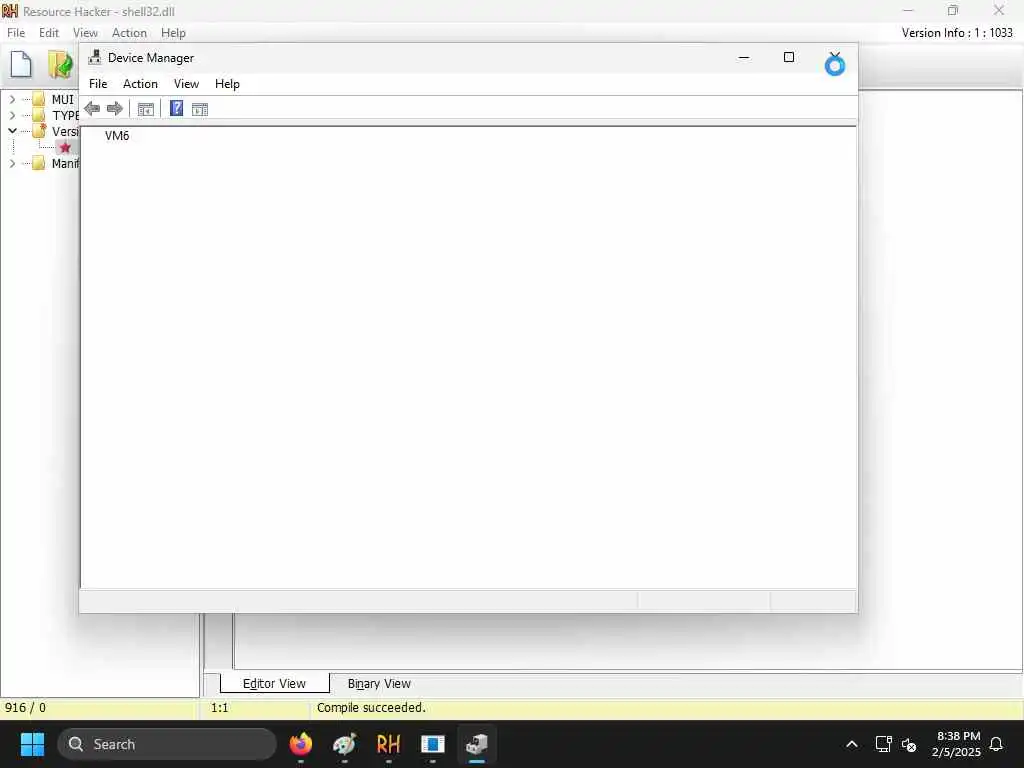Image resolution: width=1024 pixels, height=768 pixels.
Task: Open notifications bell icon
Action: click(996, 744)
